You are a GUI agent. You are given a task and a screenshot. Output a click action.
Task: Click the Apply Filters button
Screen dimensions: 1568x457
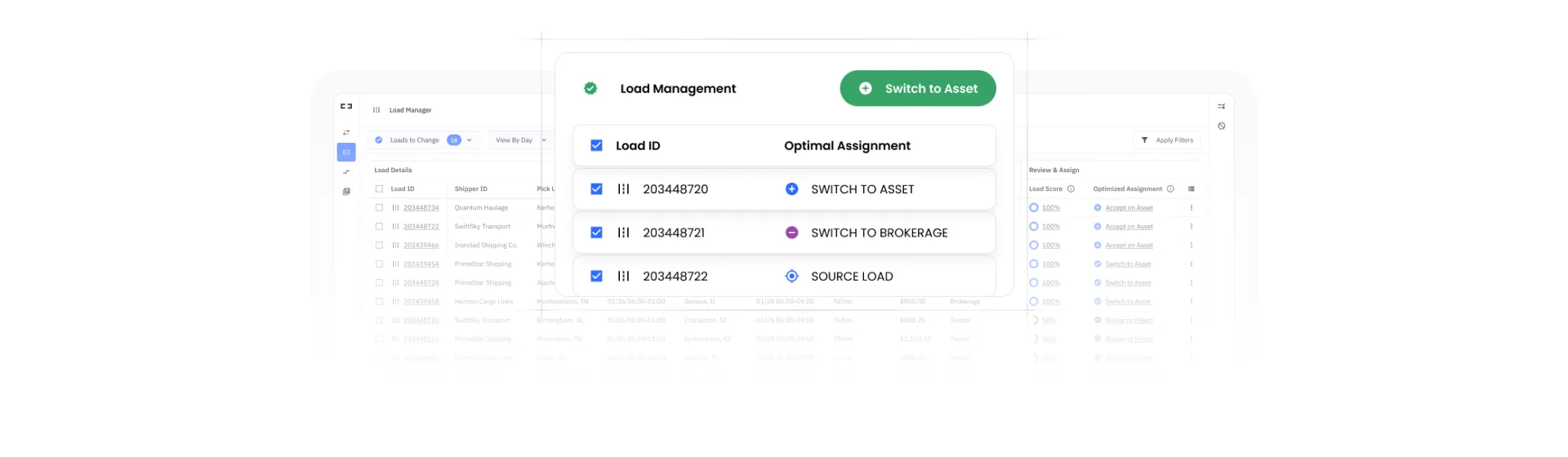[x=1166, y=140]
